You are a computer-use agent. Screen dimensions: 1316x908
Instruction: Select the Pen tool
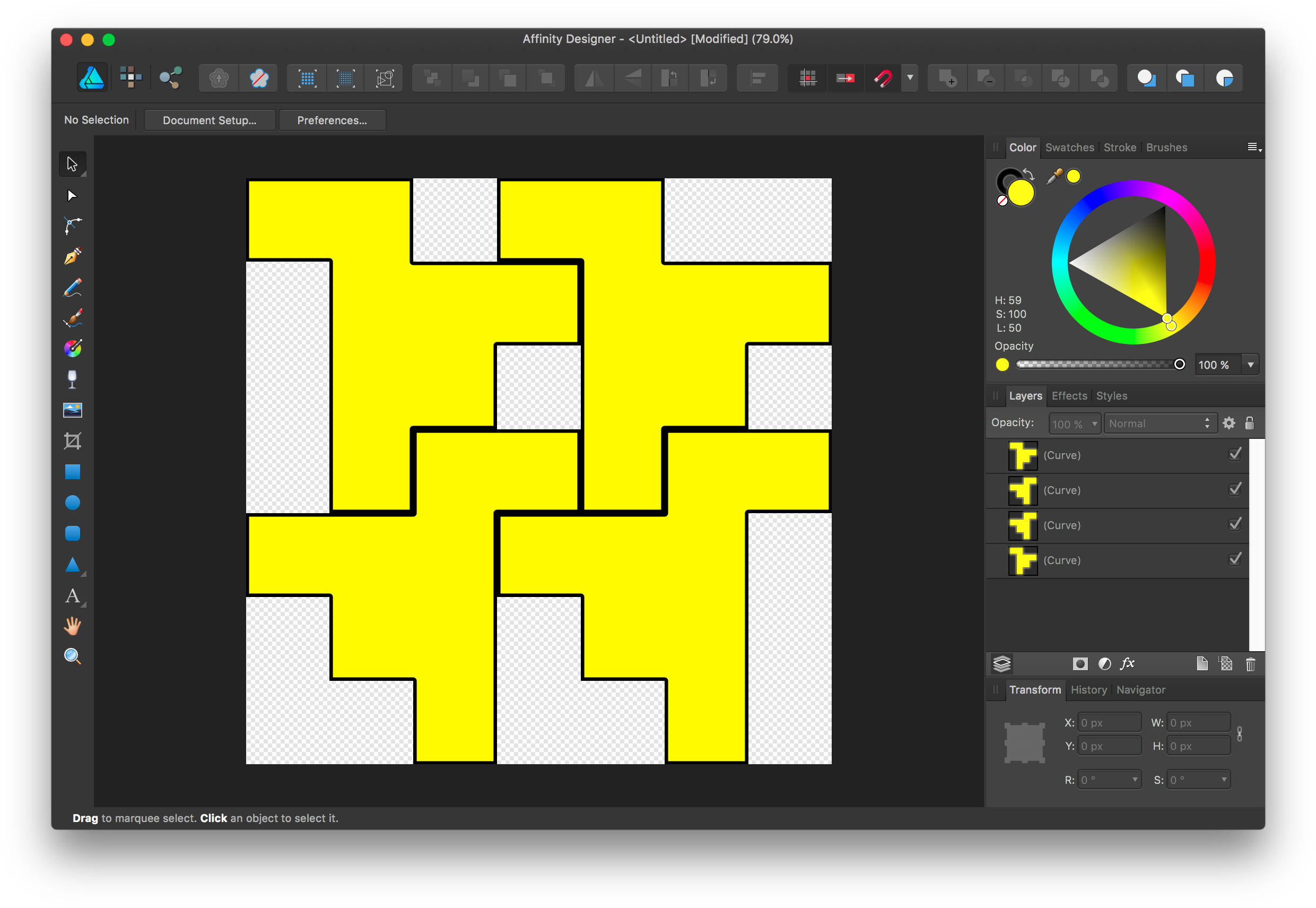tap(72, 256)
